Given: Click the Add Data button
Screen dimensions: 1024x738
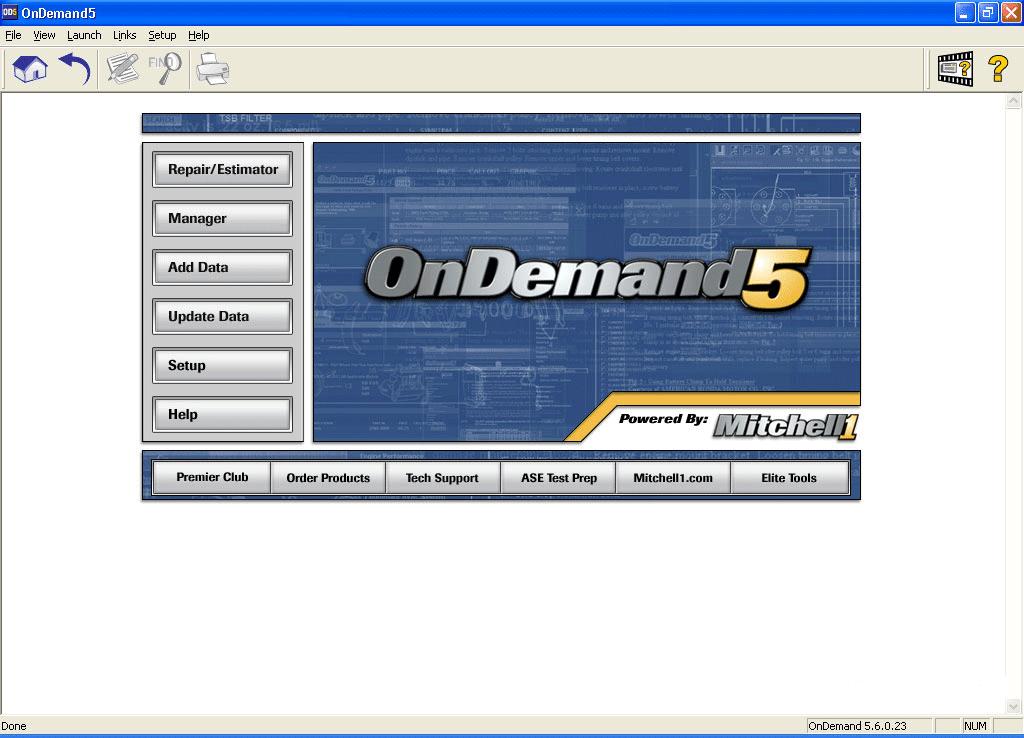Looking at the screenshot, I should click(223, 267).
